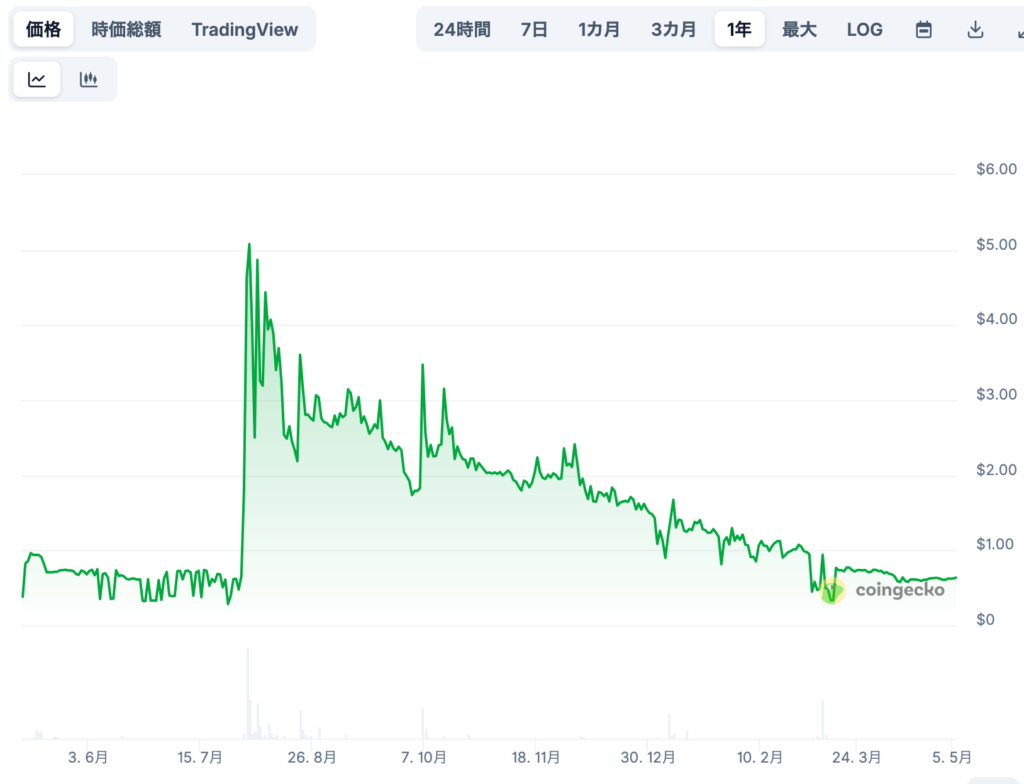Set the time range to 7日
This screenshot has width=1024, height=784.
[534, 29]
